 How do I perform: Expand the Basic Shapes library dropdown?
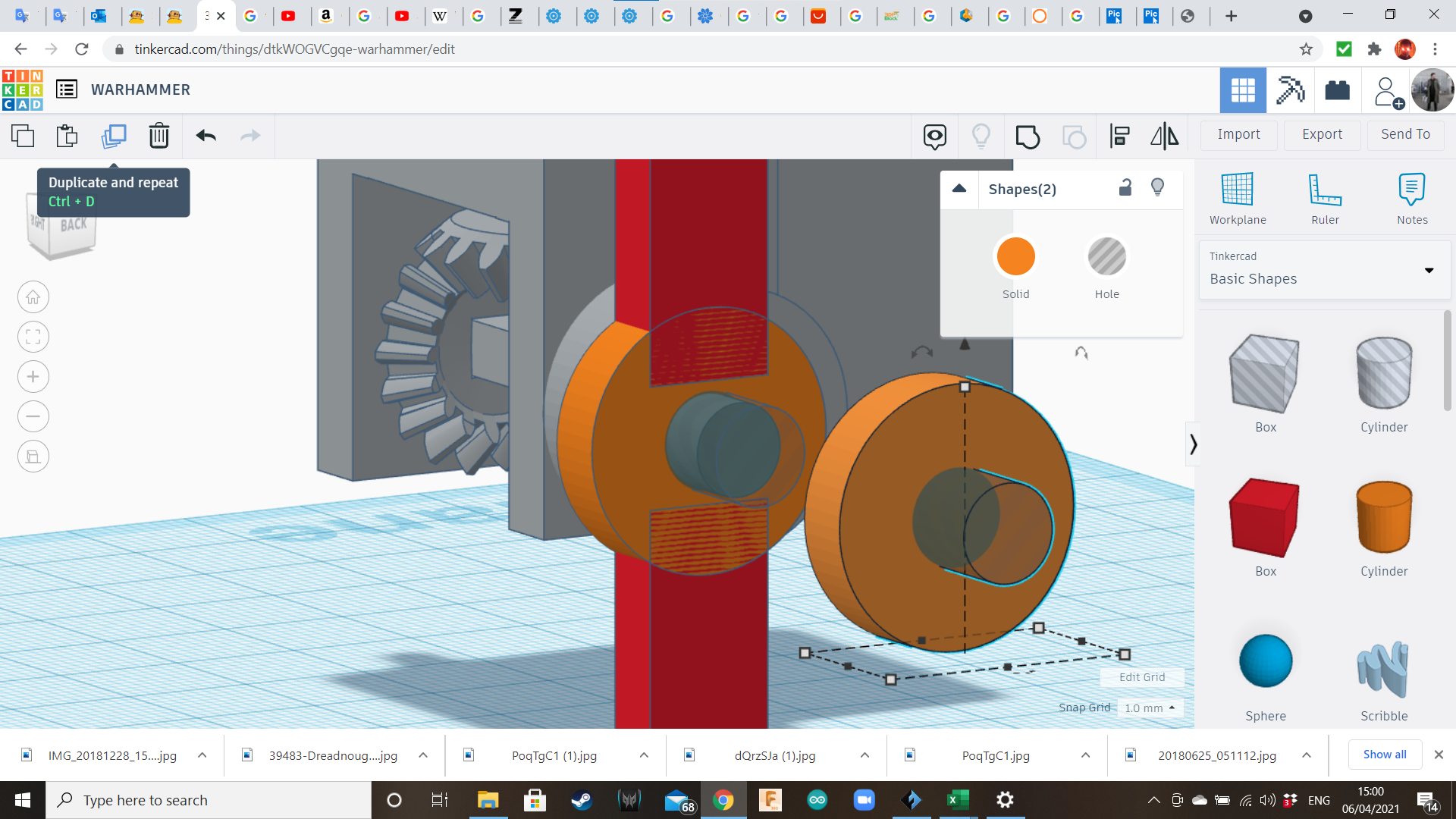[x=1429, y=270]
